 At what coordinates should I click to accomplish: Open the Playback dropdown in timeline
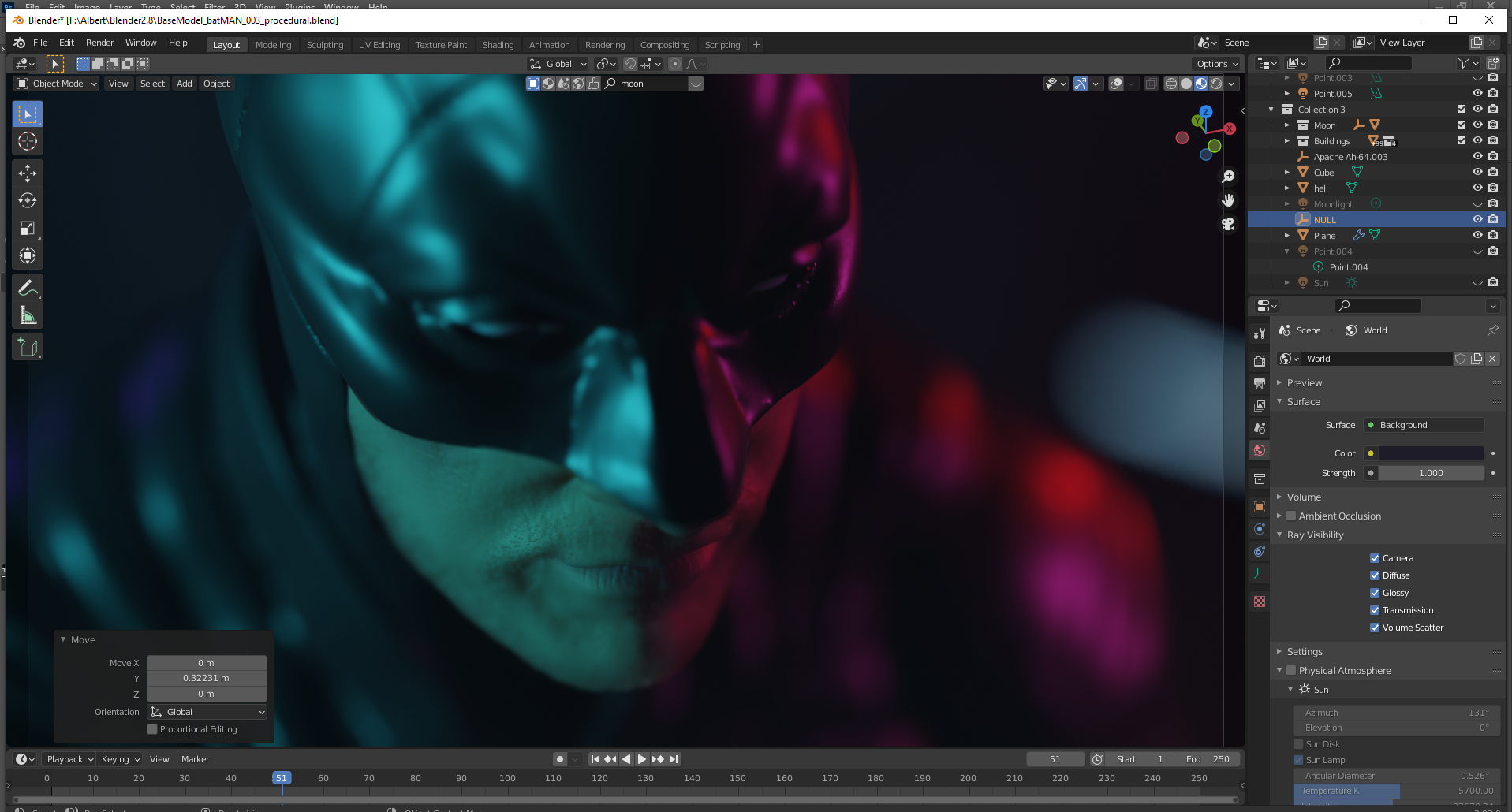click(69, 759)
